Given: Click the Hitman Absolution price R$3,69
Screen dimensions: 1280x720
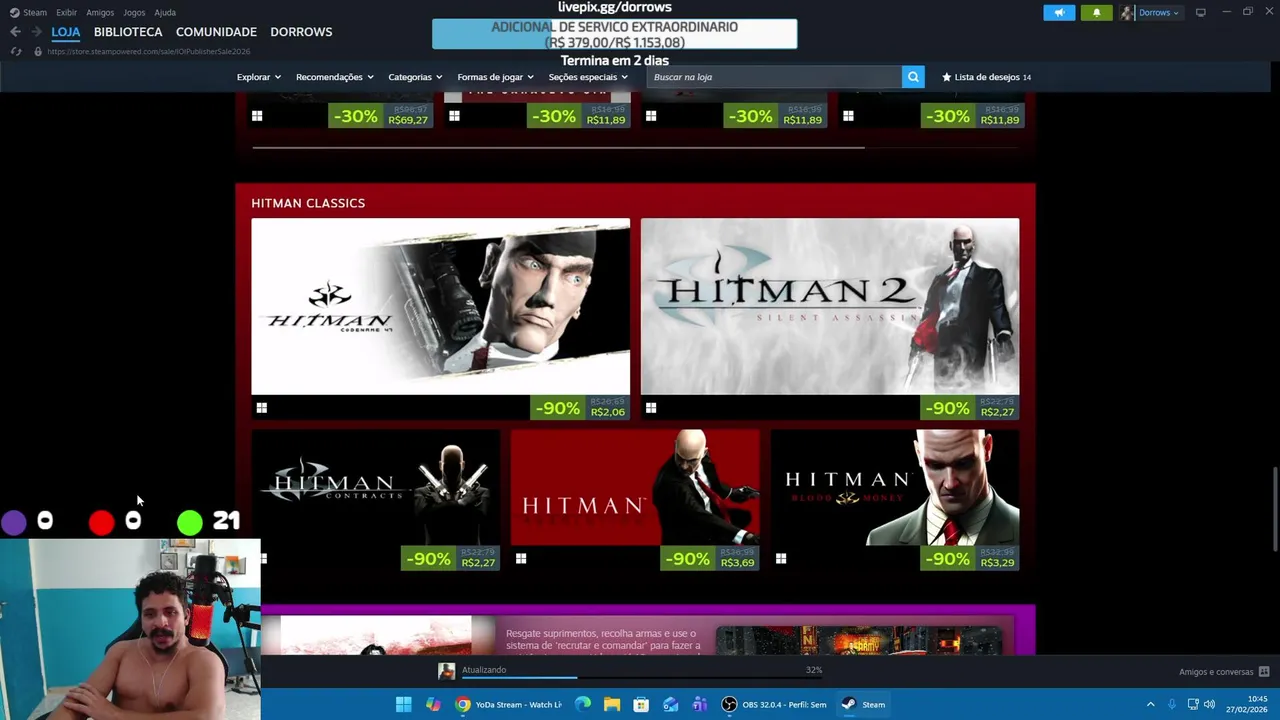Looking at the screenshot, I should (x=737, y=563).
